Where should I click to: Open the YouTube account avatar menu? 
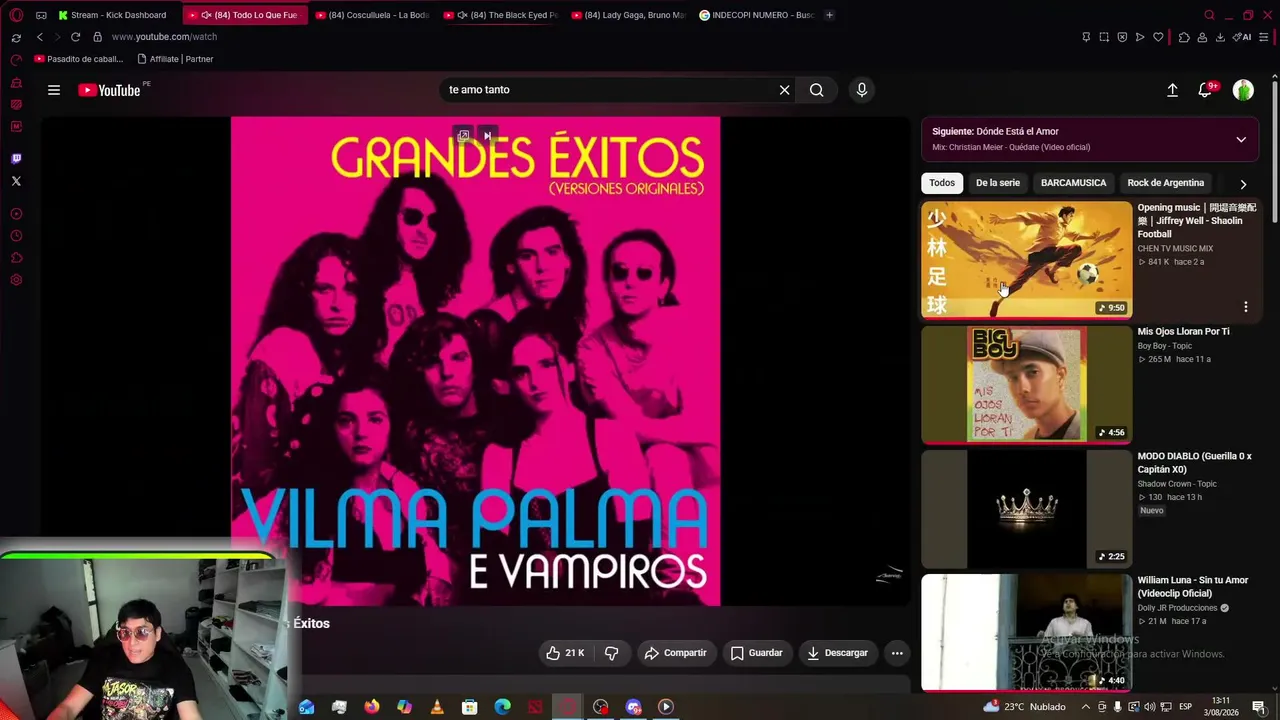point(1243,90)
